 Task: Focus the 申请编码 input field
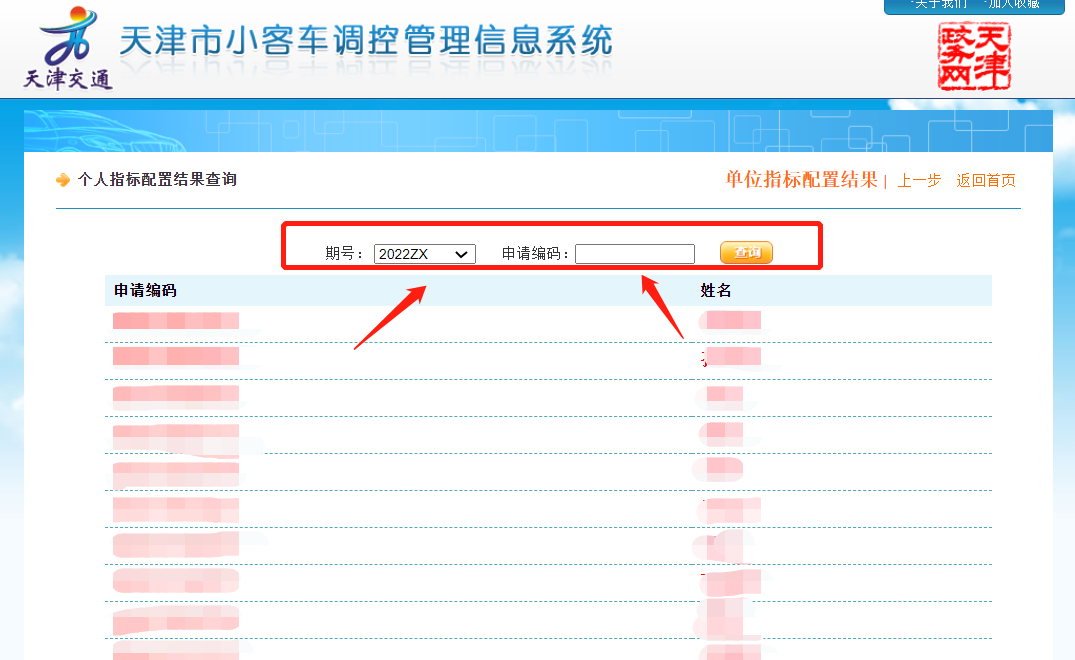(634, 254)
